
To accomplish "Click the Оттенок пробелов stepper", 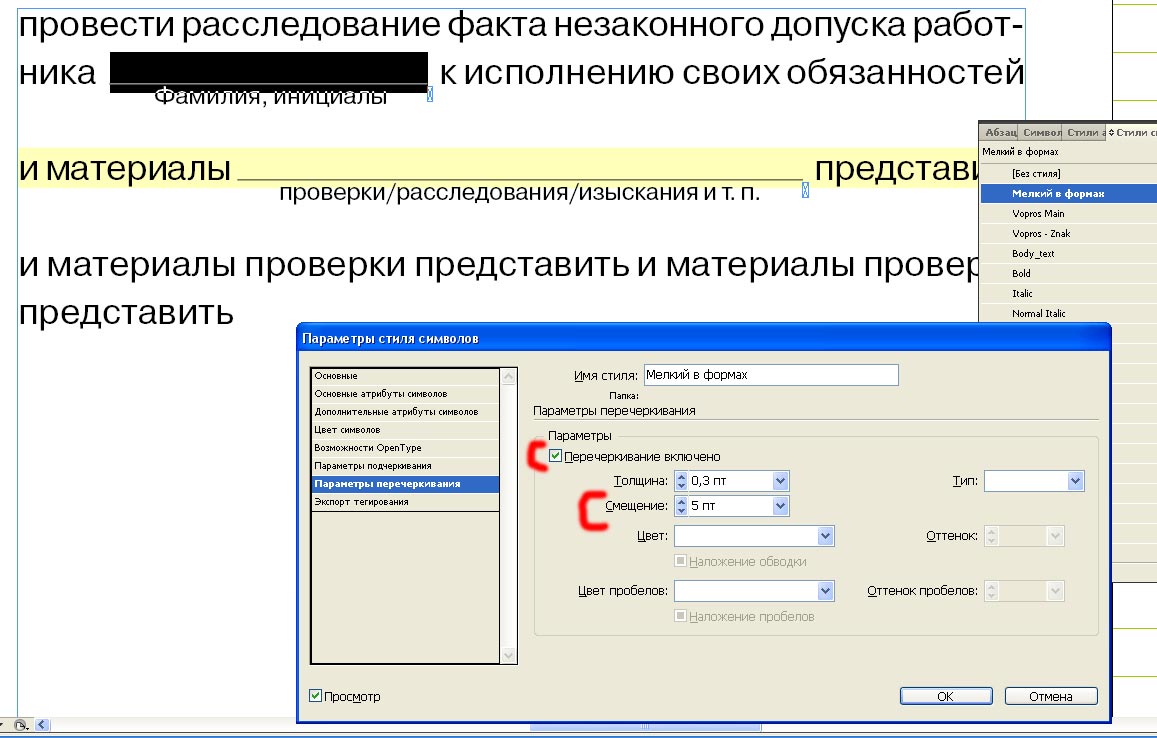I will (992, 590).
